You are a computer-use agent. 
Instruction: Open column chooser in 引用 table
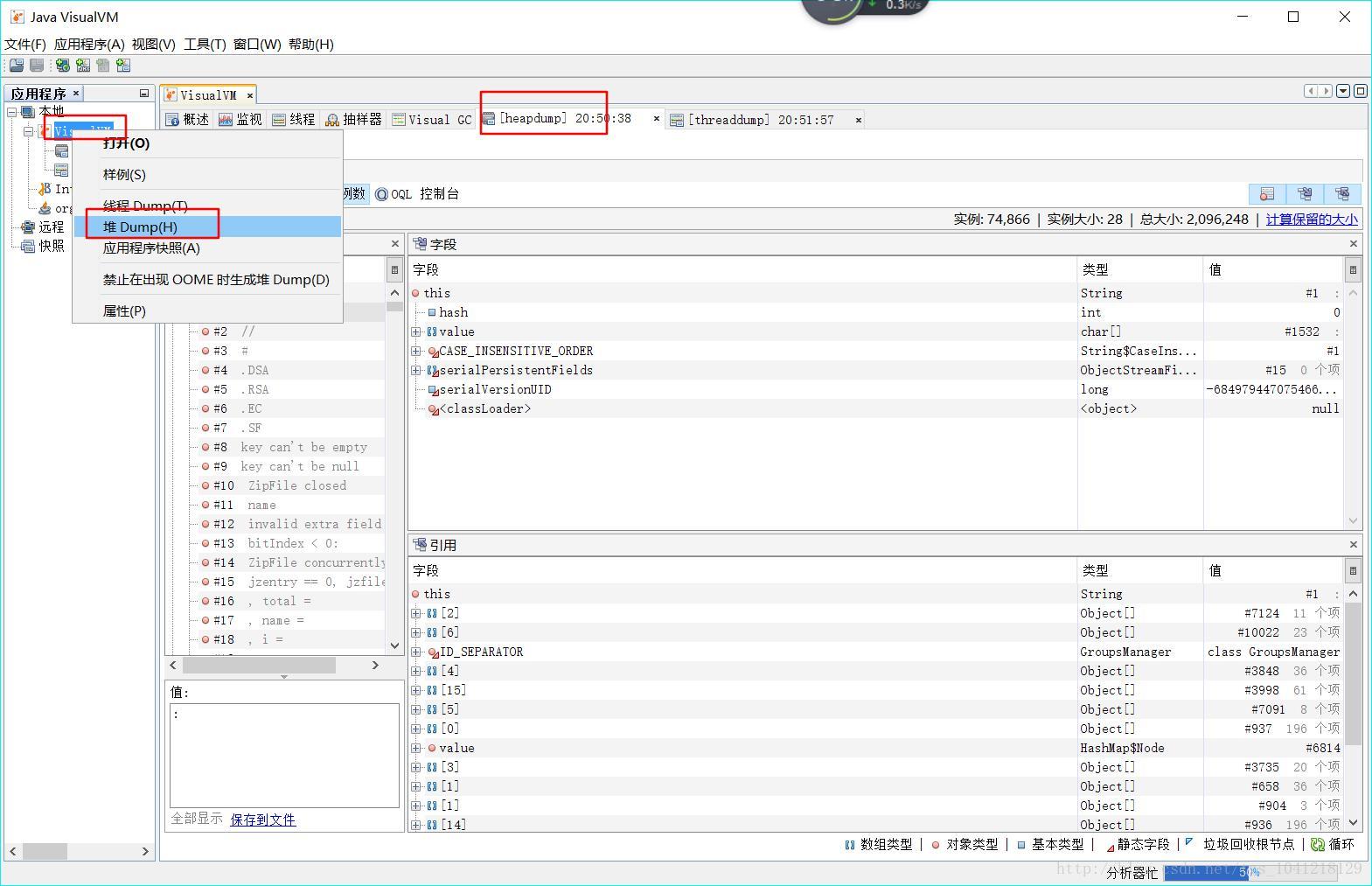1353,570
